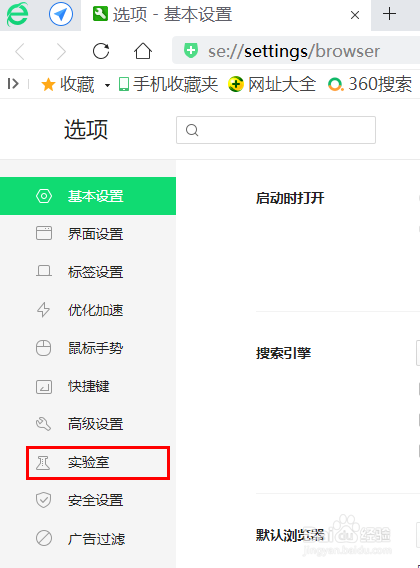Click the green security shield icon
Viewport: 420px width, 568px height.
pyautogui.click(x=191, y=51)
